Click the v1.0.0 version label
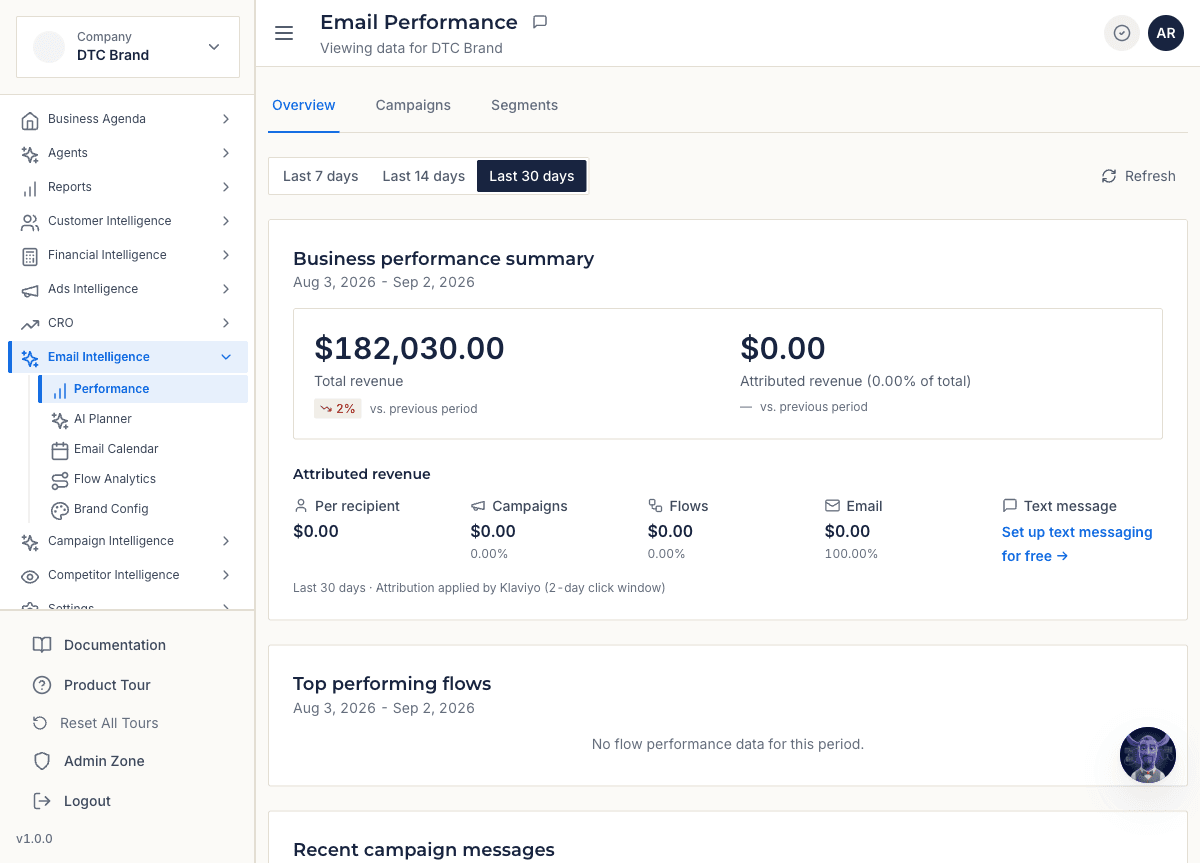The height and width of the screenshot is (863, 1200). [34, 838]
